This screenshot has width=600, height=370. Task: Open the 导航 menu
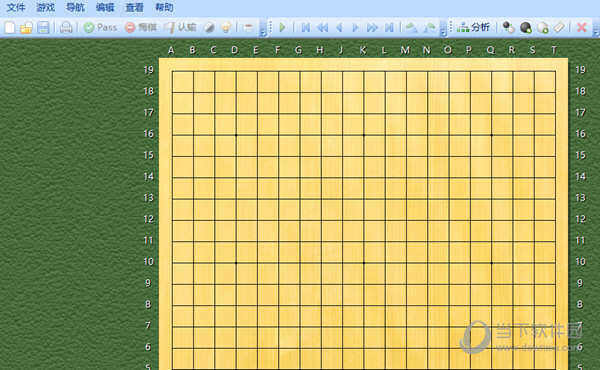coord(75,7)
